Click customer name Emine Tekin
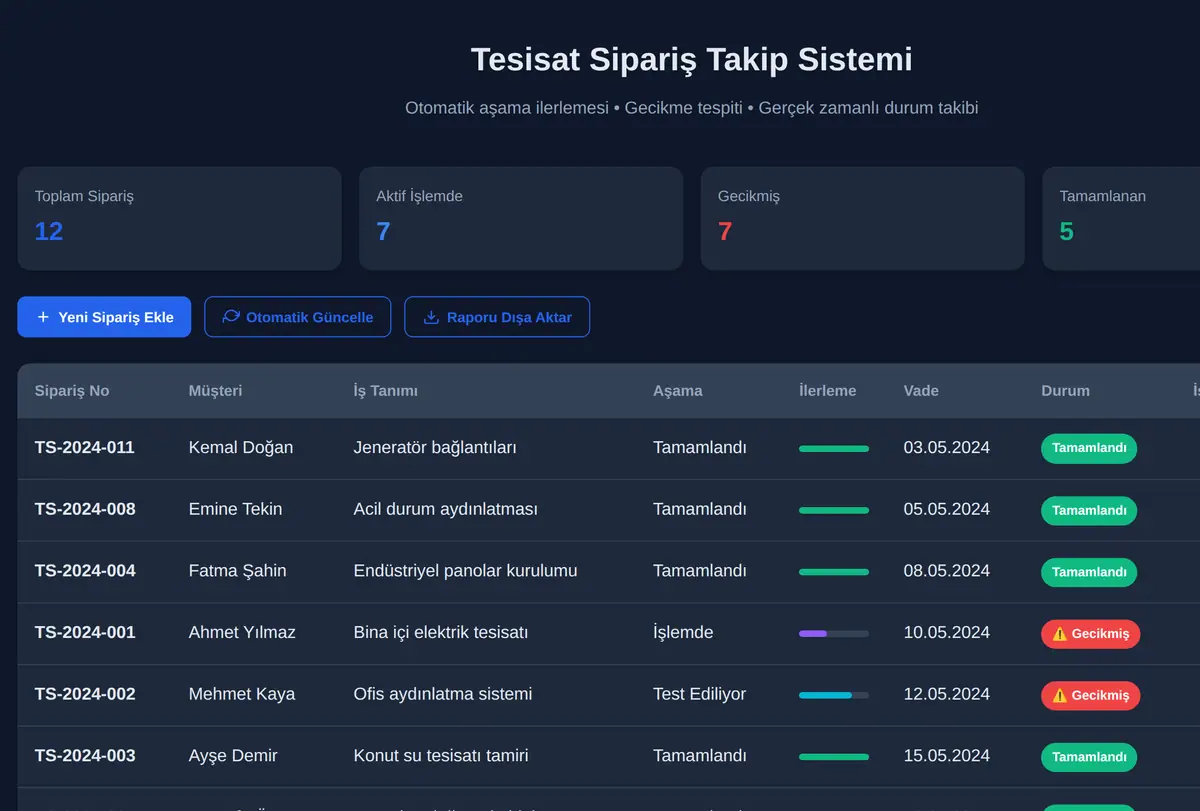Image resolution: width=1200 pixels, height=811 pixels. pos(235,509)
